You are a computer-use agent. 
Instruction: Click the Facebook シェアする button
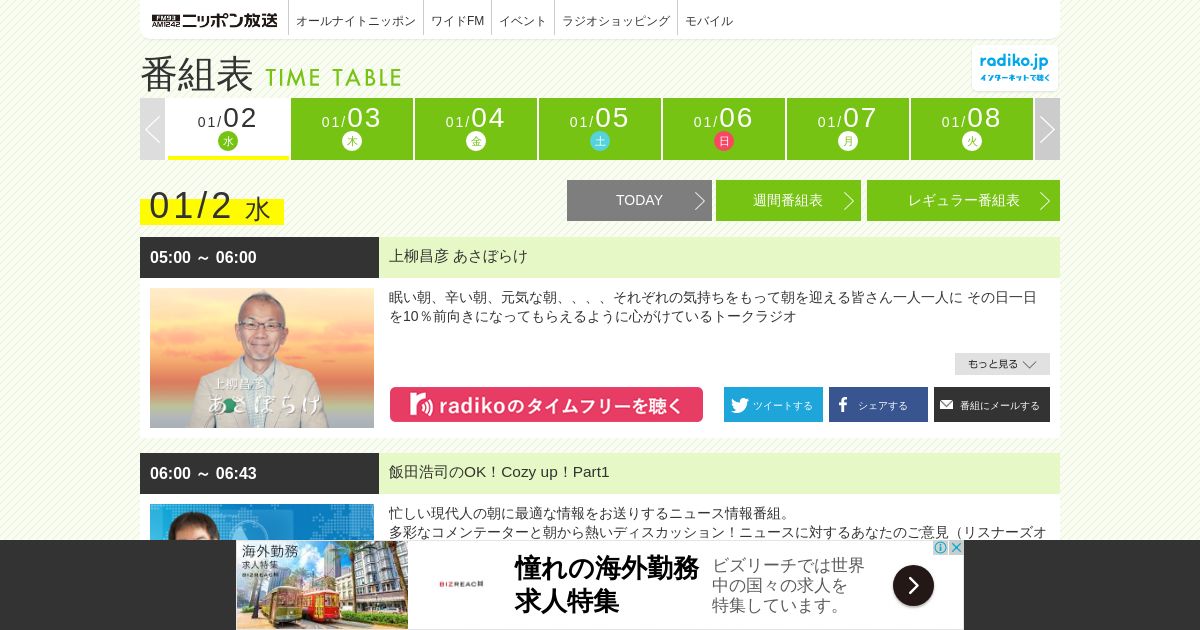(878, 405)
